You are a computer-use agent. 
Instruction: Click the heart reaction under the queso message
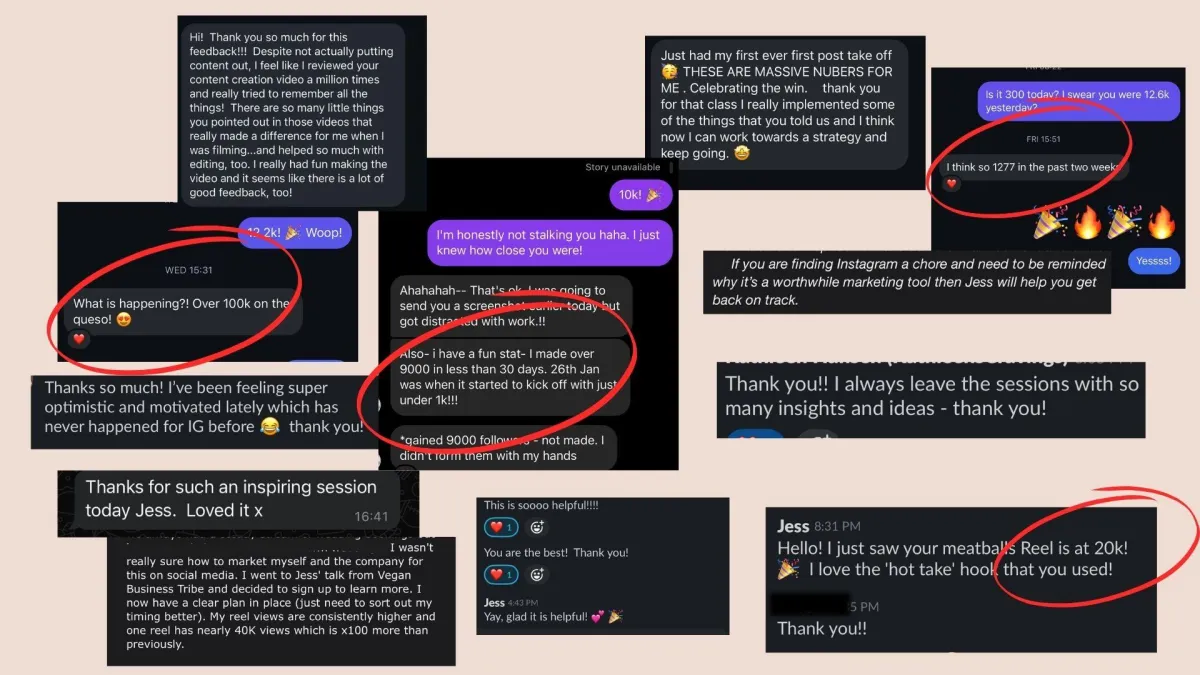79,340
